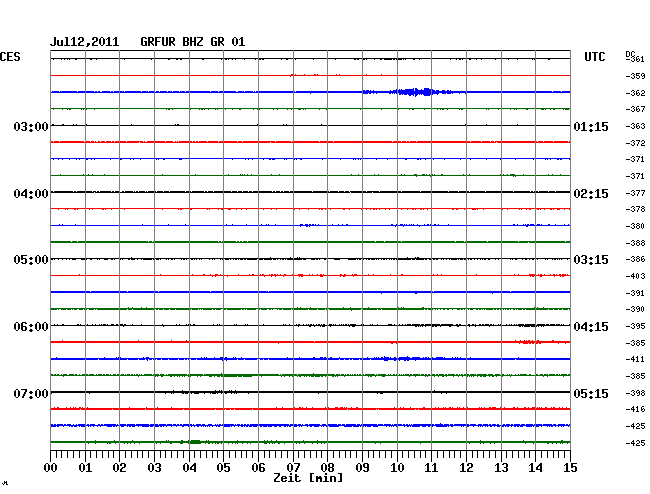The height and width of the screenshot is (494, 650).
Task: Click the DC offset value -388
Action: [635, 243]
